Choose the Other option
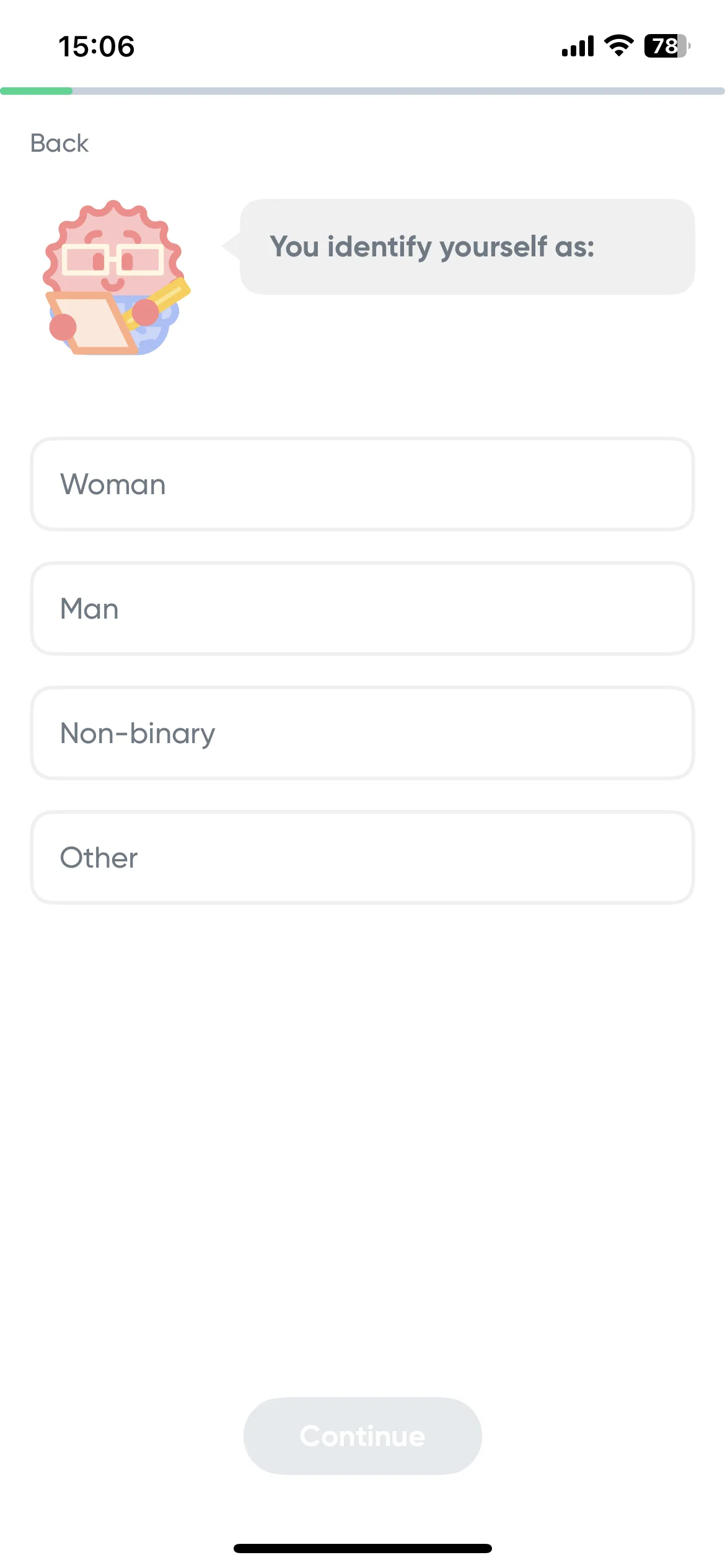The width and height of the screenshot is (725, 1568). tap(362, 858)
